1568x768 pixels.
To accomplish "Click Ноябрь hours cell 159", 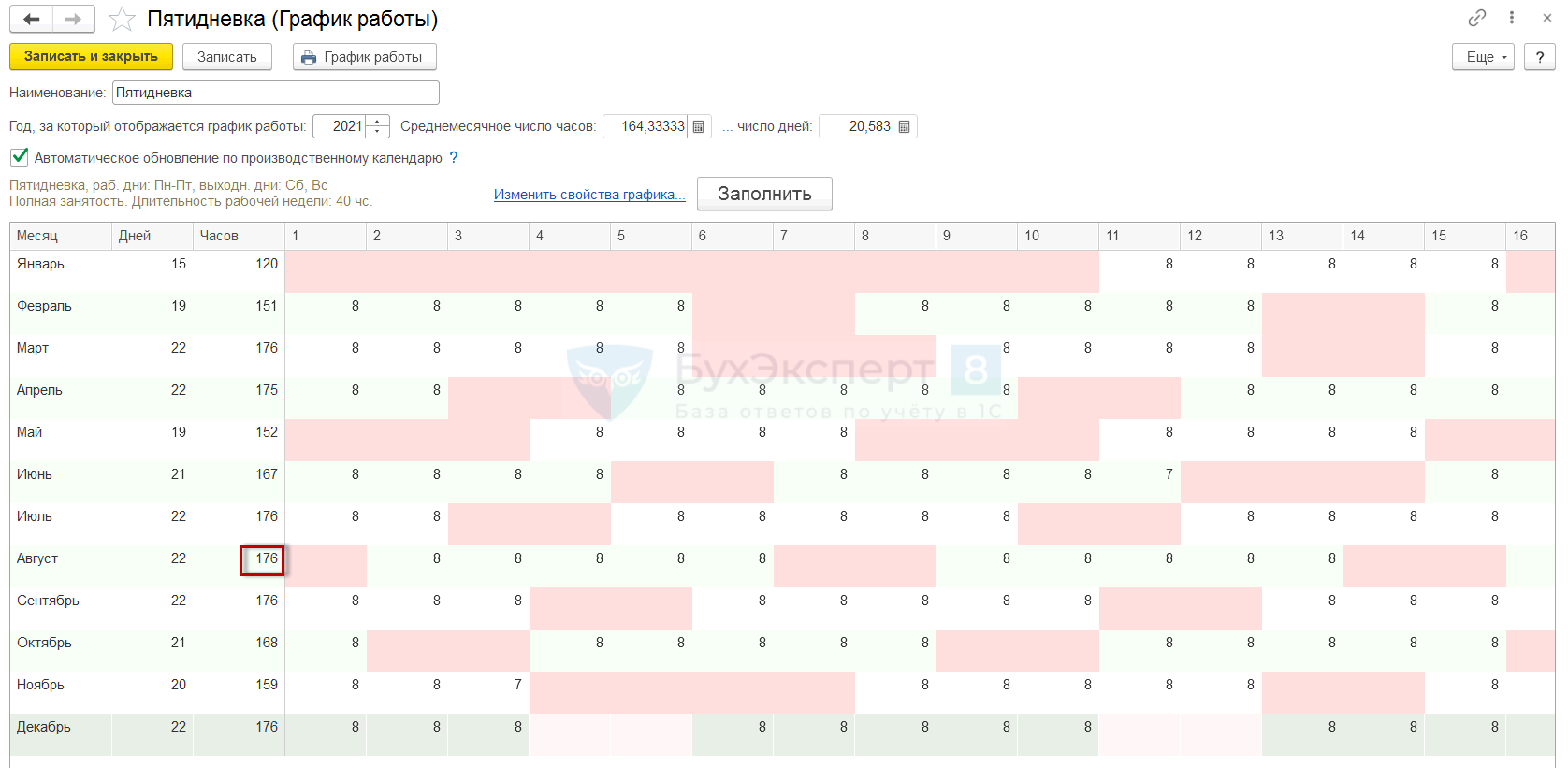I will pyautogui.click(x=240, y=692).
